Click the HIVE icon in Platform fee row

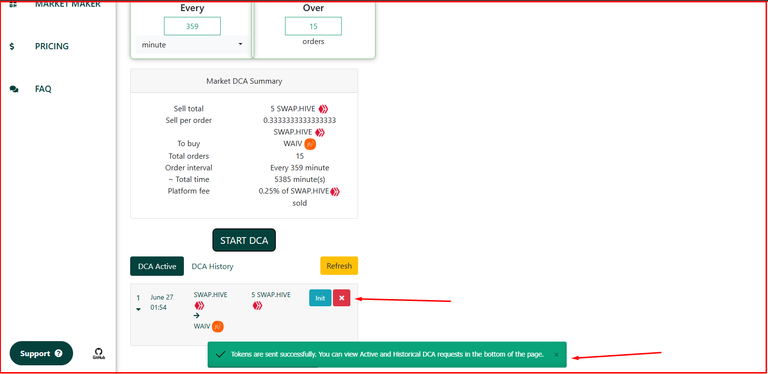[x=335, y=191]
